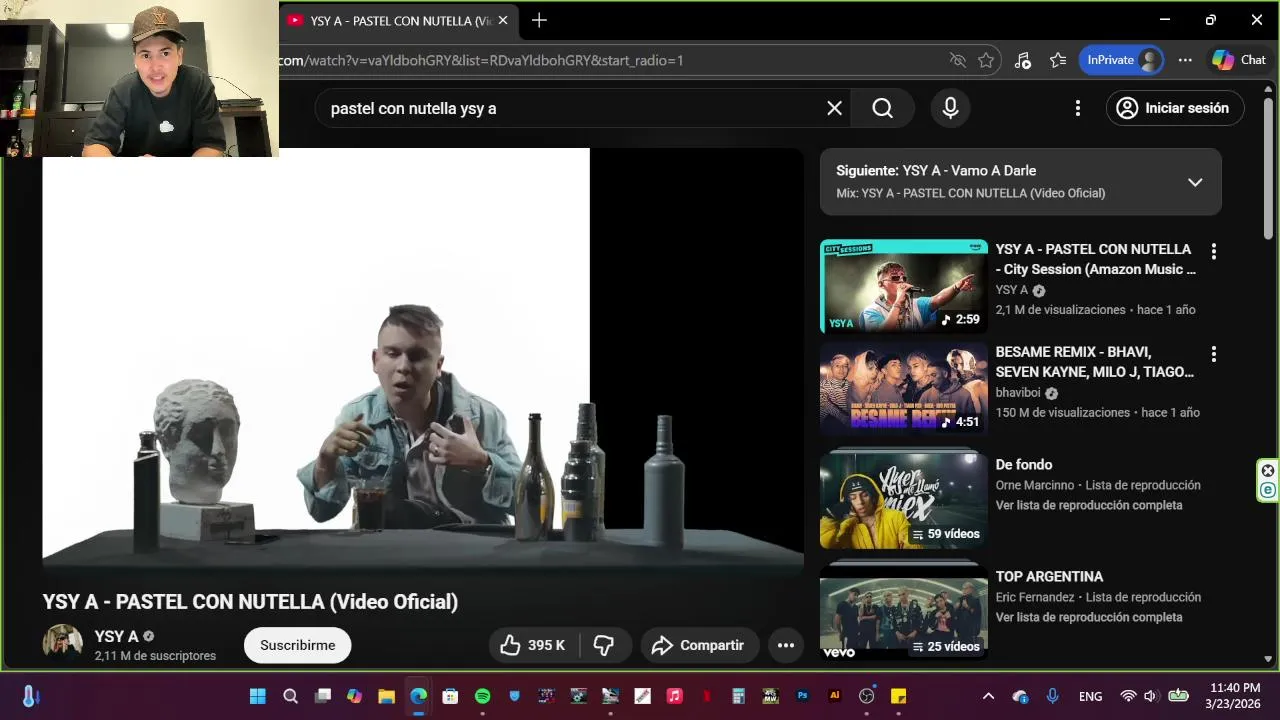Click the tray microphone icon
Image resolution: width=1280 pixels, height=720 pixels.
[1052, 696]
